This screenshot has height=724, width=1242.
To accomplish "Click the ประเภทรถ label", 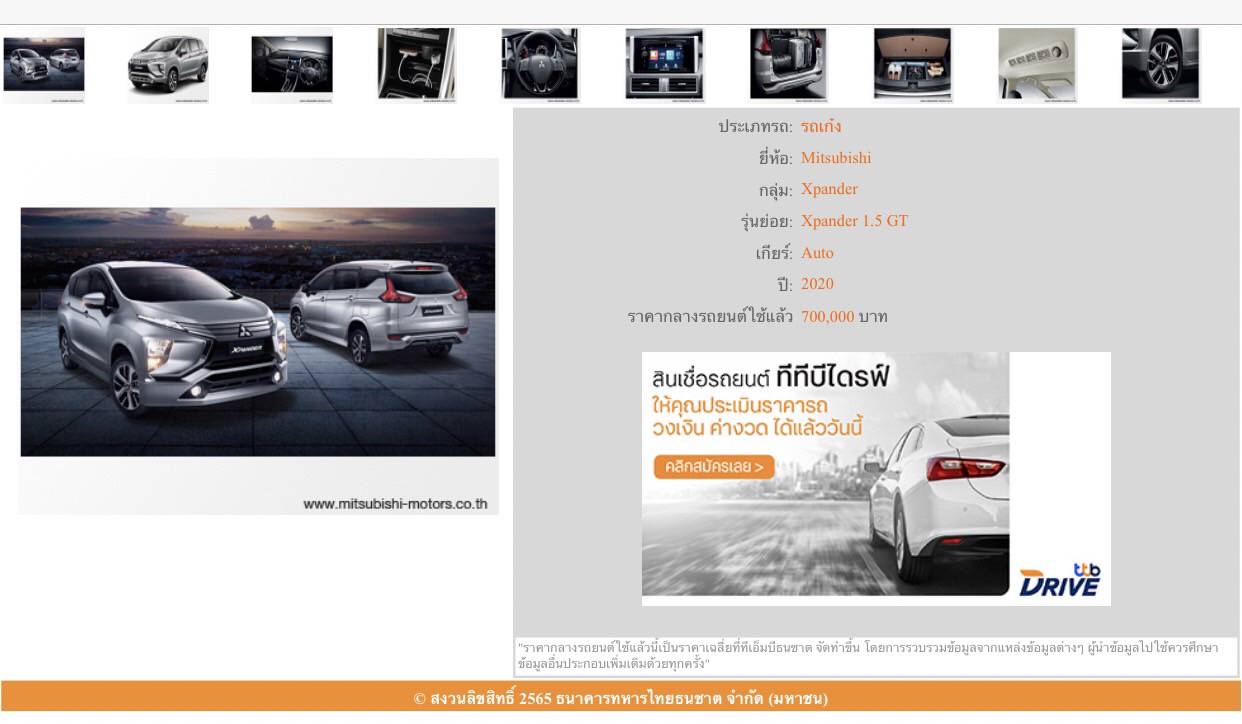I will [755, 127].
